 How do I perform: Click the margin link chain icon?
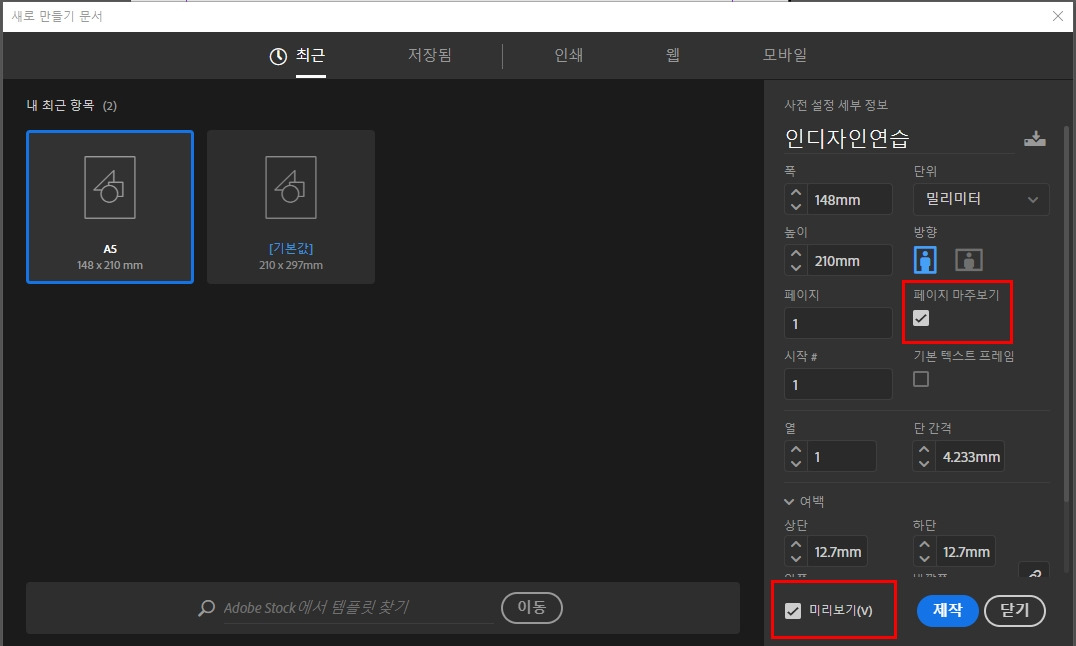coord(1034,573)
